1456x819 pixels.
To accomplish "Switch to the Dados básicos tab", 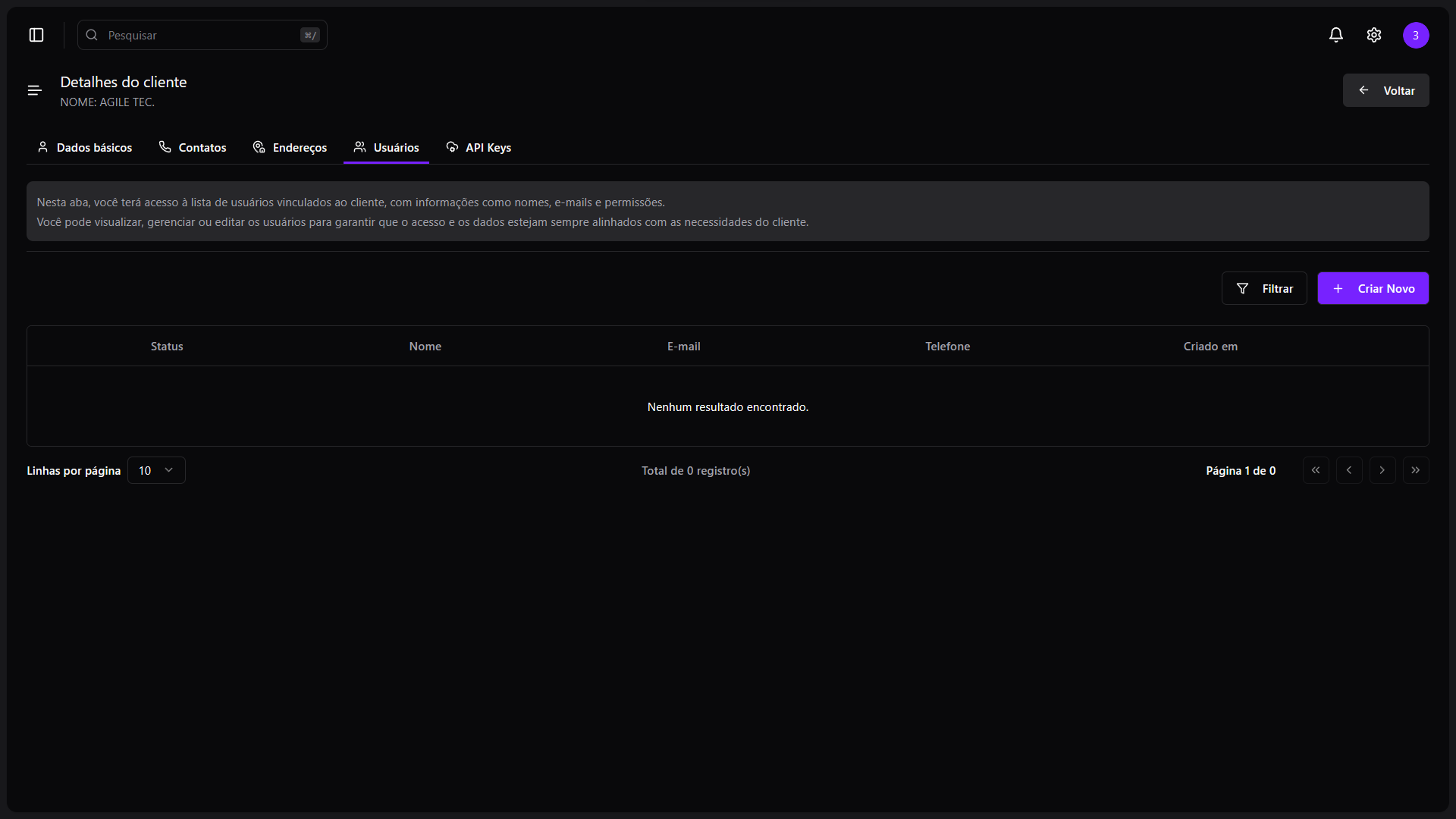I will pos(85,147).
